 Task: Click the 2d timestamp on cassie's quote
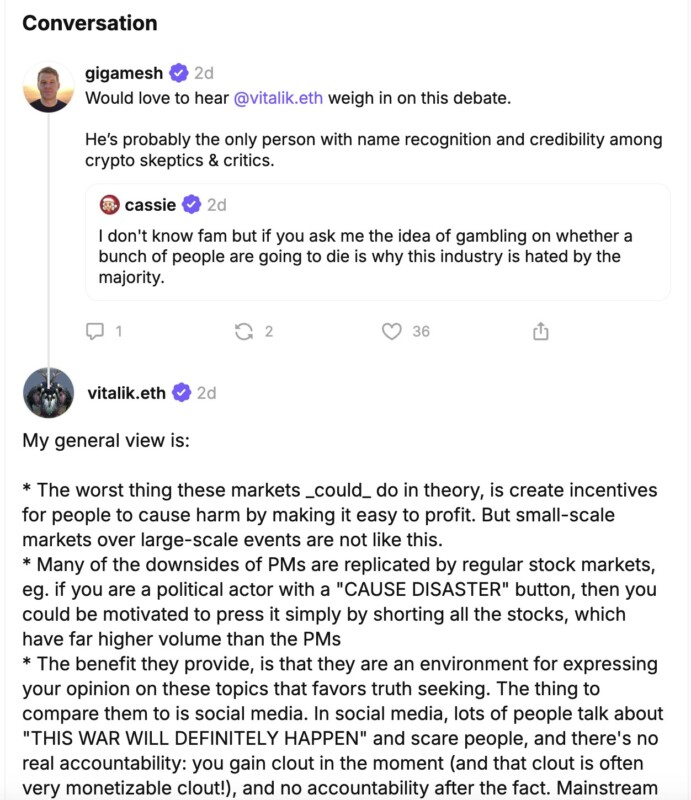pyautogui.click(x=216, y=205)
